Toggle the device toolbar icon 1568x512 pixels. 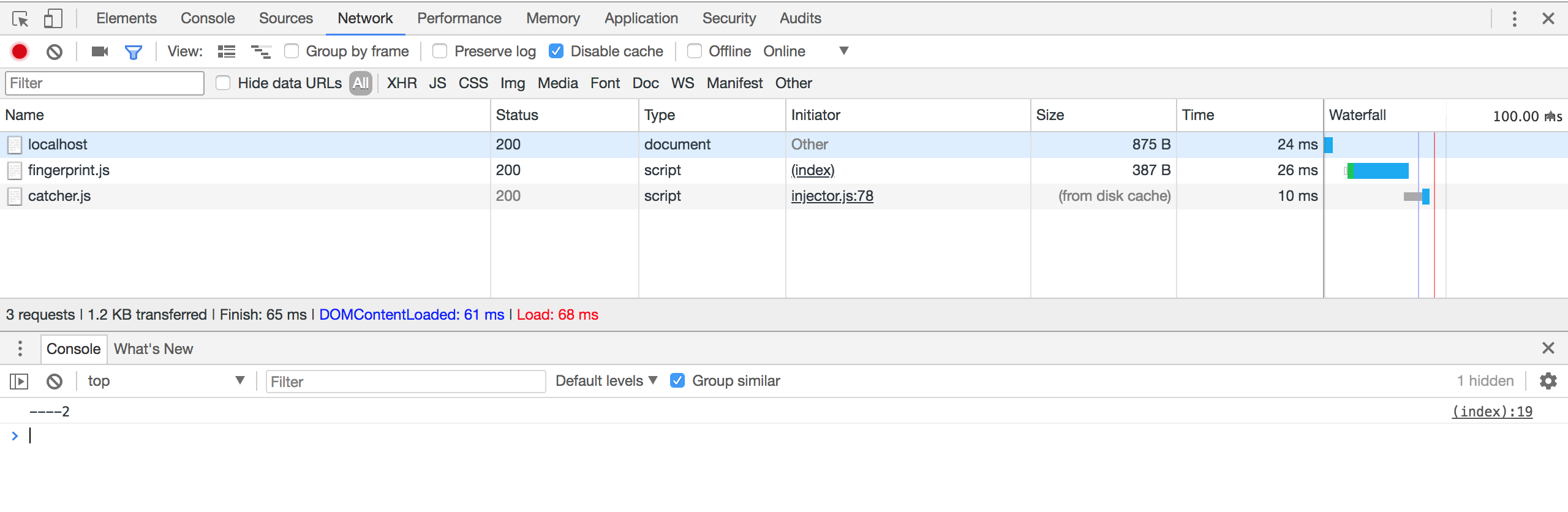[x=53, y=19]
